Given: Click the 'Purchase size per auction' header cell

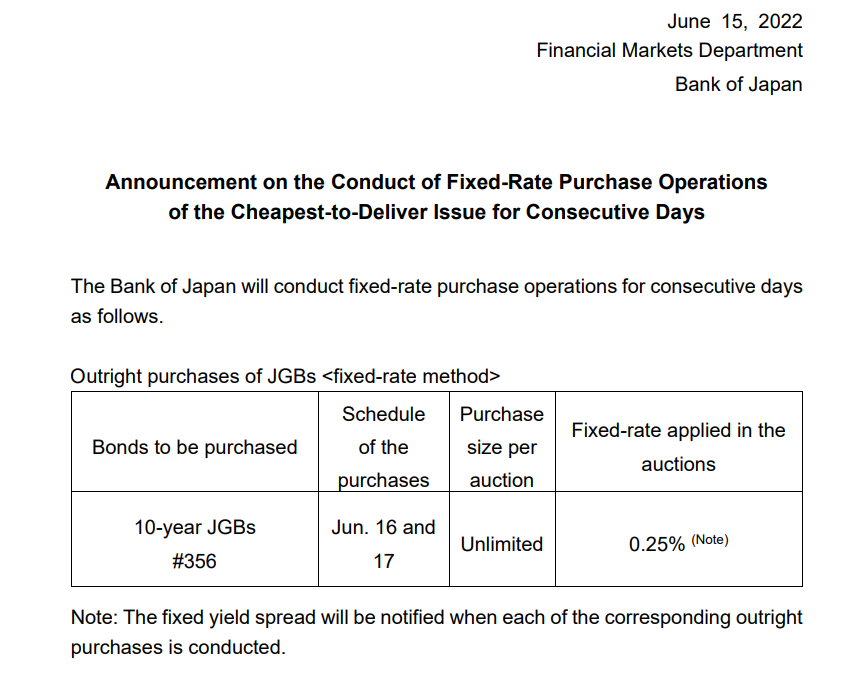Looking at the screenshot, I should pos(502,447).
